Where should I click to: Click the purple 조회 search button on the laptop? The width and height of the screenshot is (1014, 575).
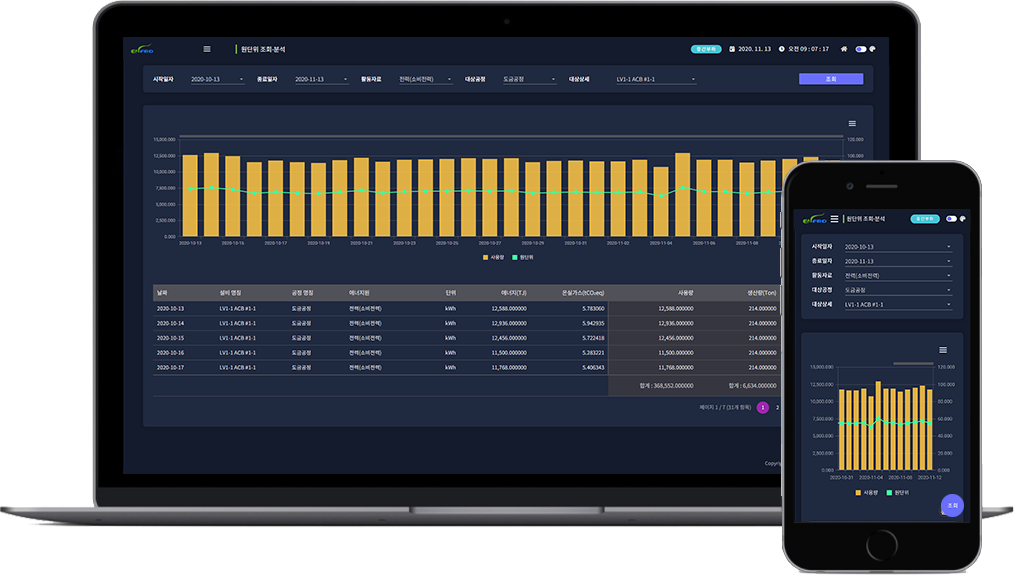pos(831,79)
